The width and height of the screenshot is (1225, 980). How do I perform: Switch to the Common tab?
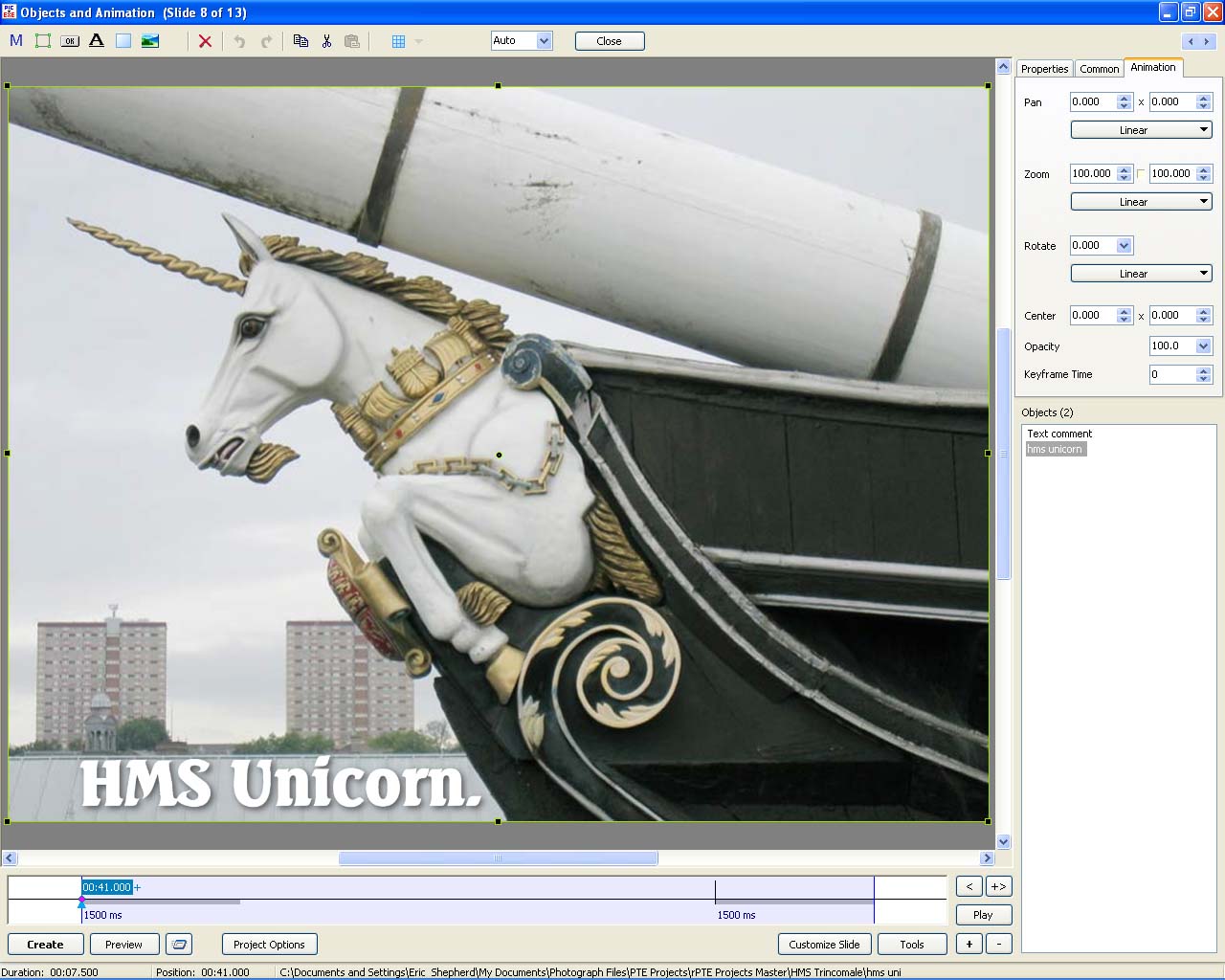coord(1099,69)
